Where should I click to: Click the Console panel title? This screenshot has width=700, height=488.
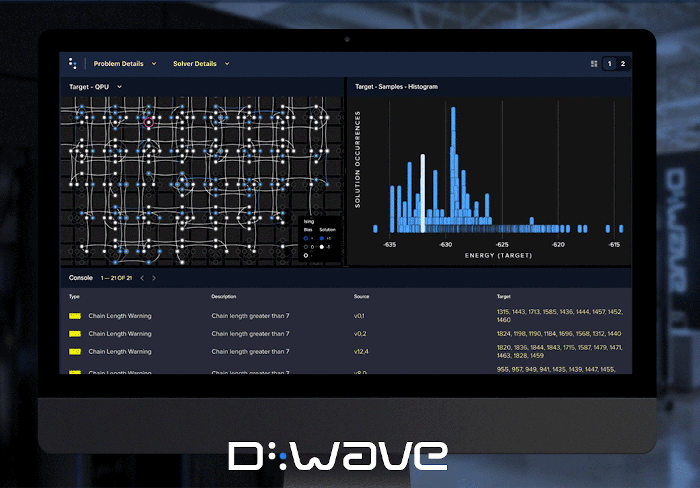pos(81,278)
